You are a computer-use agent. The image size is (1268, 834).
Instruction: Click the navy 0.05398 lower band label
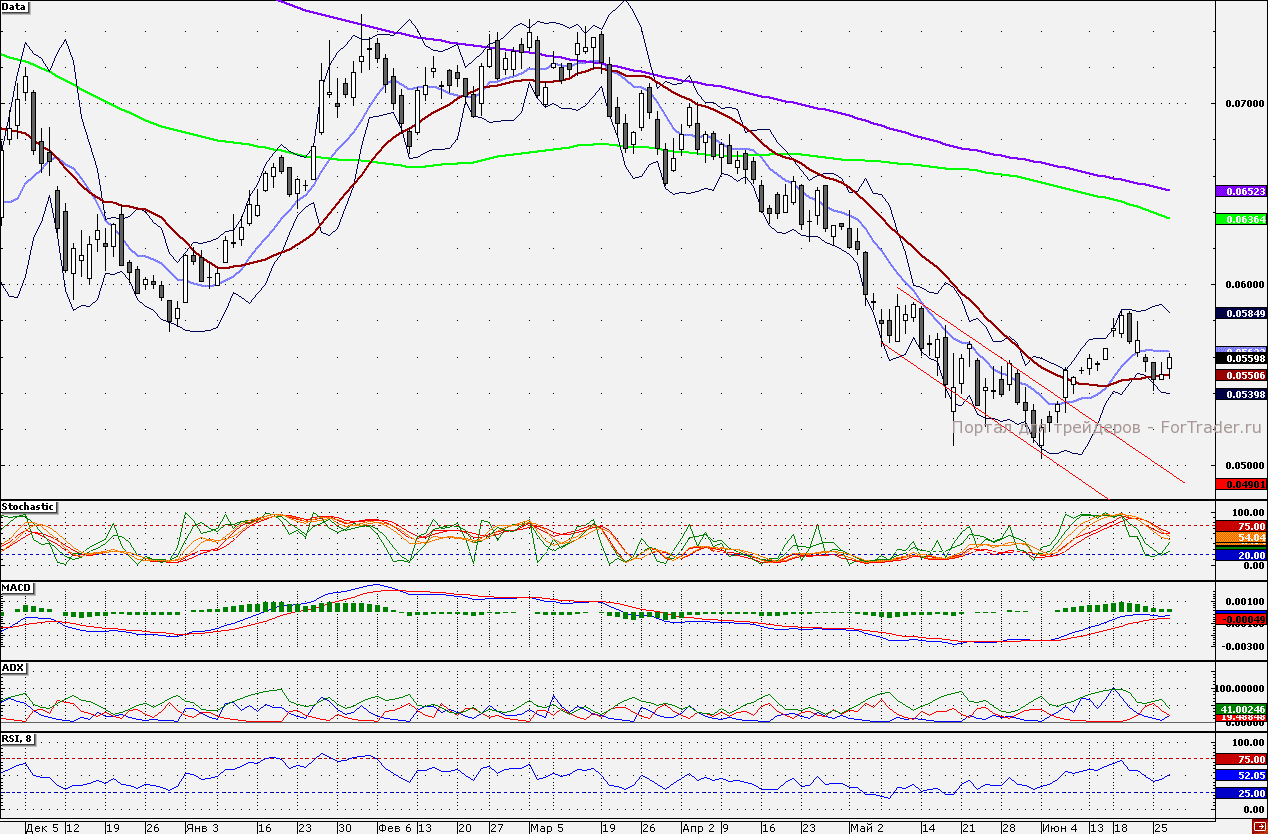1240,395
